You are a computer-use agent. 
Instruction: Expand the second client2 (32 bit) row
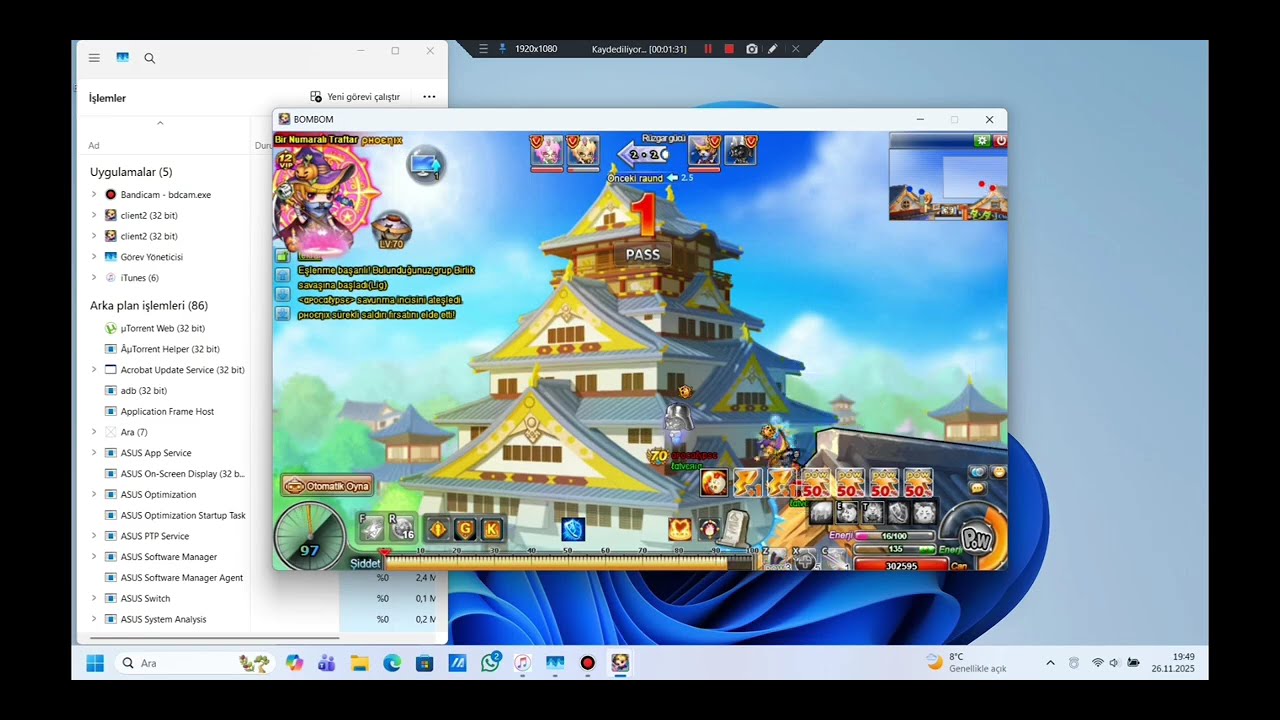[94, 236]
